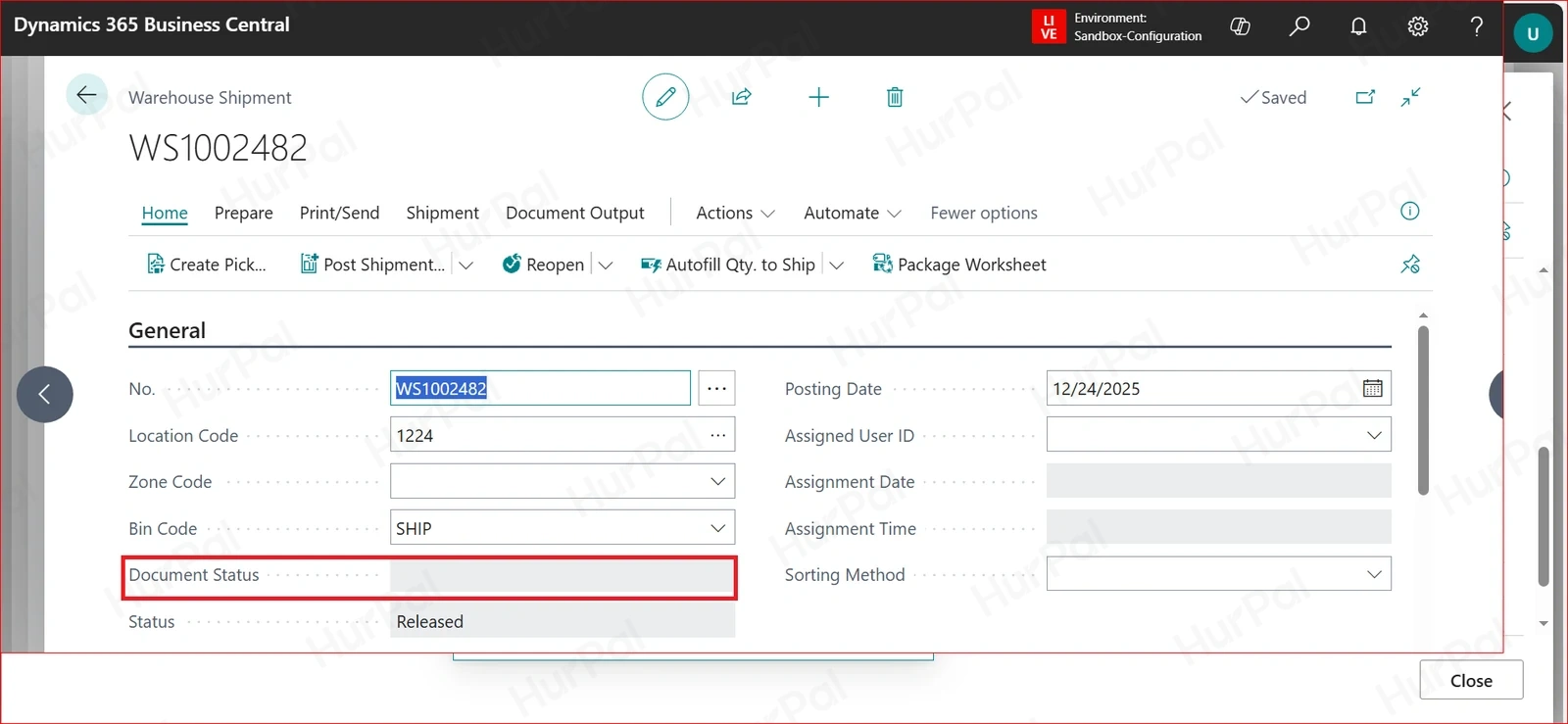
Task: Open Sorting Method dropdown
Action: coord(1374,574)
